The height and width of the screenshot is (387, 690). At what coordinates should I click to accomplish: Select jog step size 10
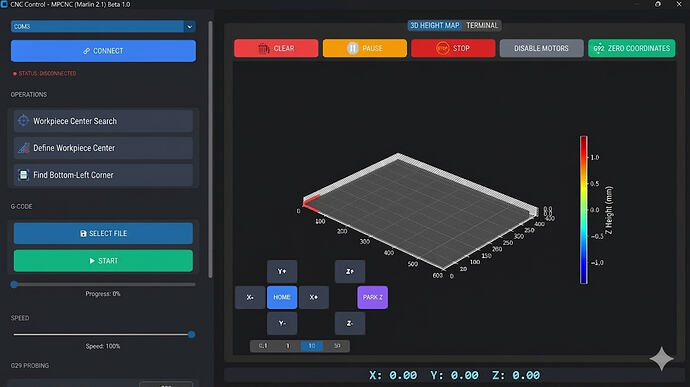point(312,346)
